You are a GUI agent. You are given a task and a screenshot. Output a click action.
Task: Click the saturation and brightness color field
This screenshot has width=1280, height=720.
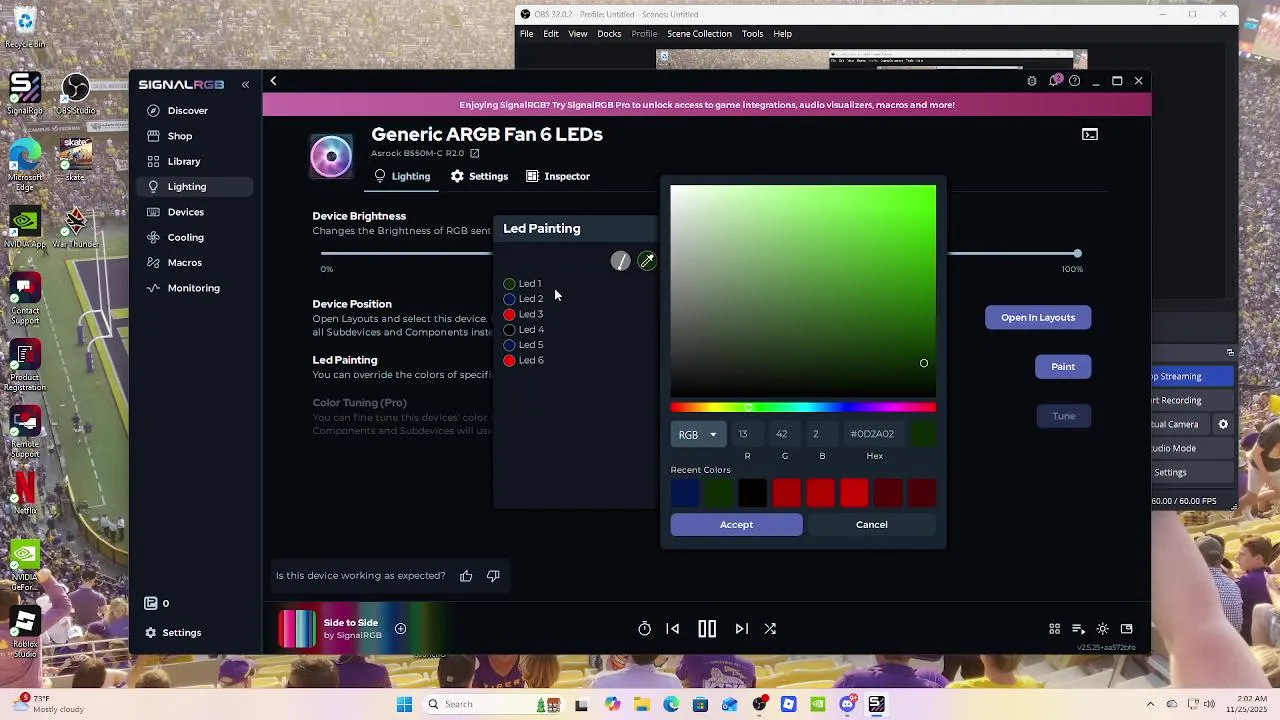coord(803,291)
